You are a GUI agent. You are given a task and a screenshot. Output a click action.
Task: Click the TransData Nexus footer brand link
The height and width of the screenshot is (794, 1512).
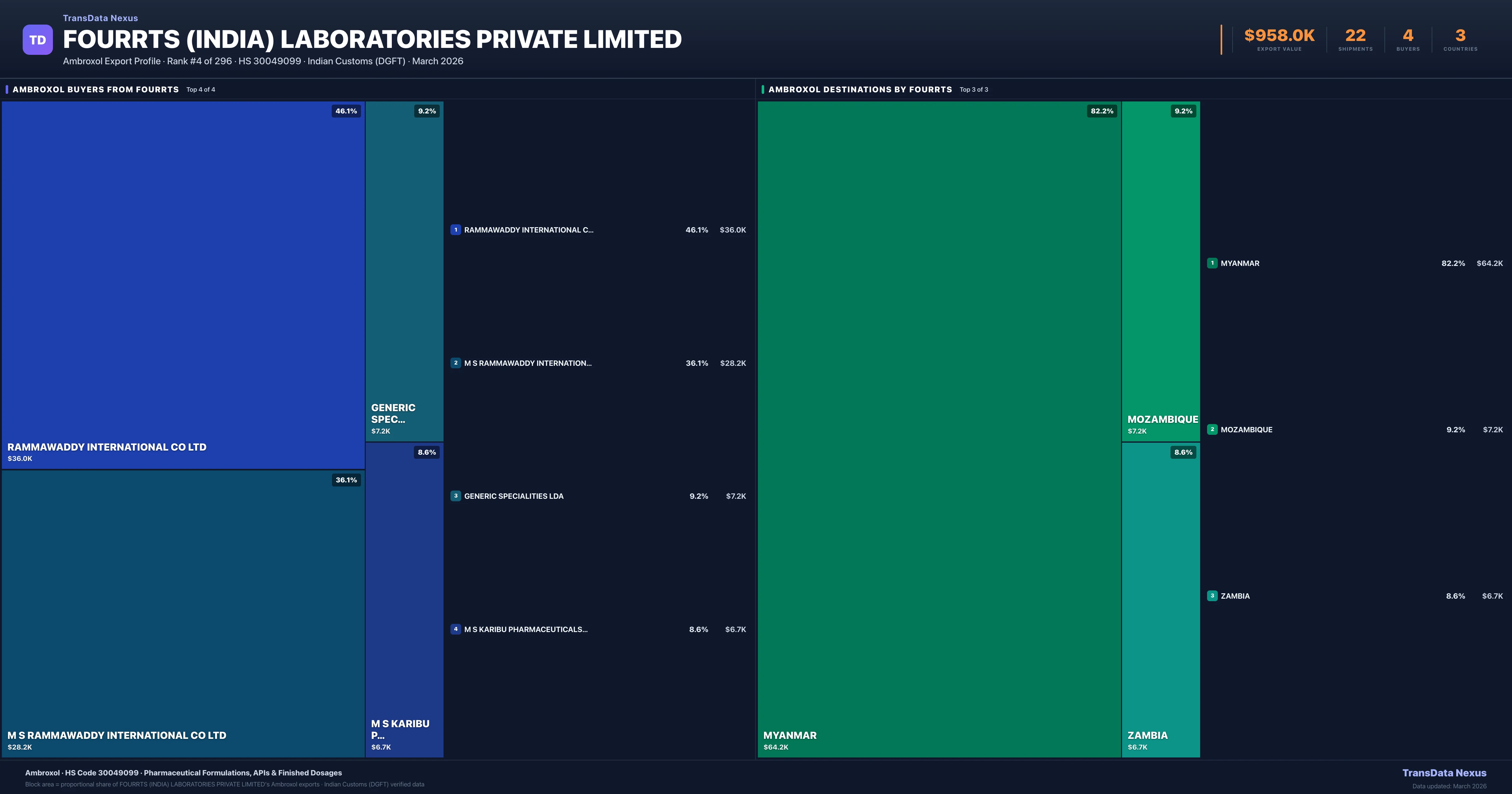1444,773
